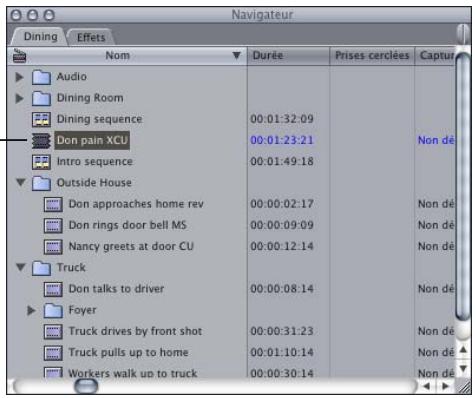The image size is (476, 398).
Task: Click the vertical scrollbar thumb
Action: pyautogui.click(x=463, y=187)
